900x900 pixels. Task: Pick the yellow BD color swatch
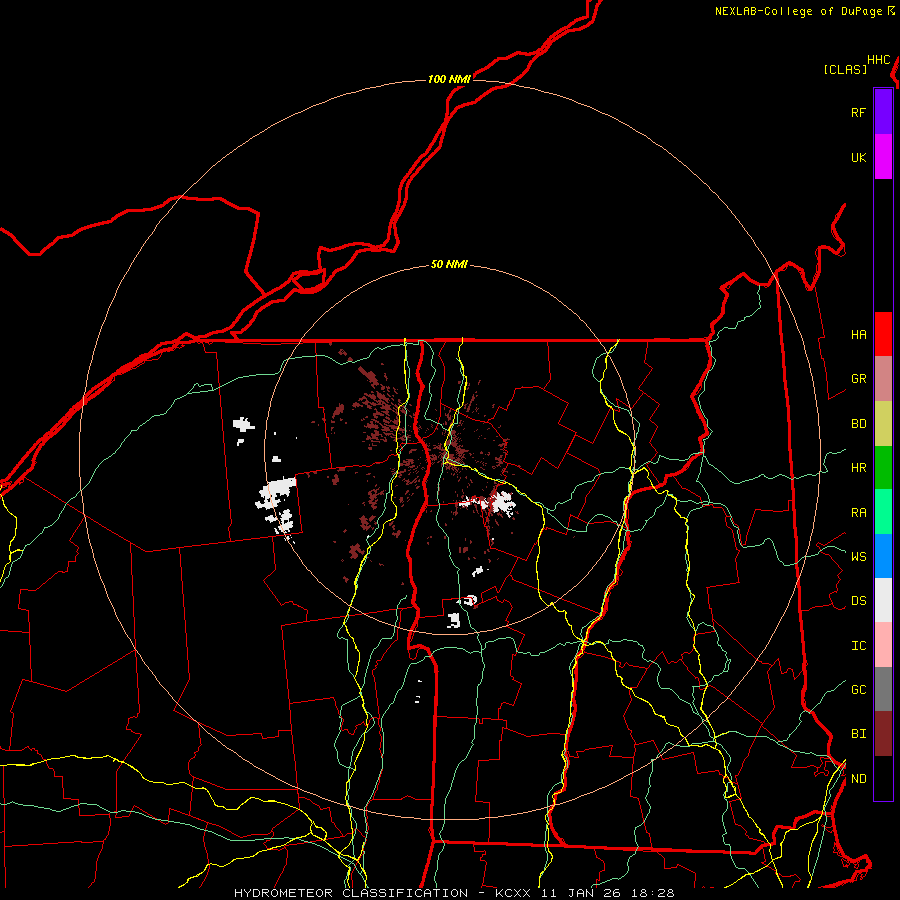click(883, 423)
